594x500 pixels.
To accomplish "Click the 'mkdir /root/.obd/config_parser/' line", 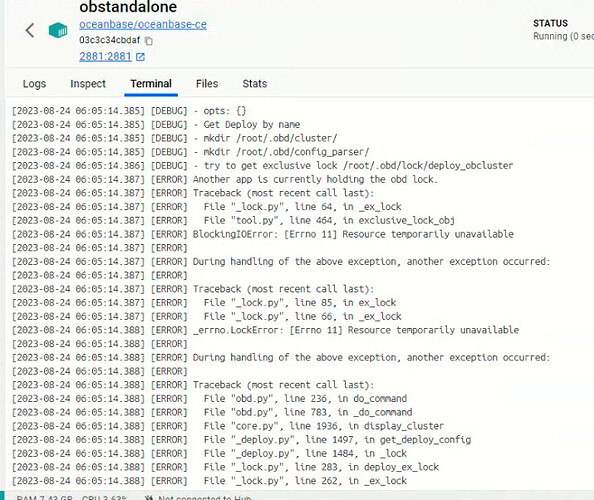I will 190,152.
